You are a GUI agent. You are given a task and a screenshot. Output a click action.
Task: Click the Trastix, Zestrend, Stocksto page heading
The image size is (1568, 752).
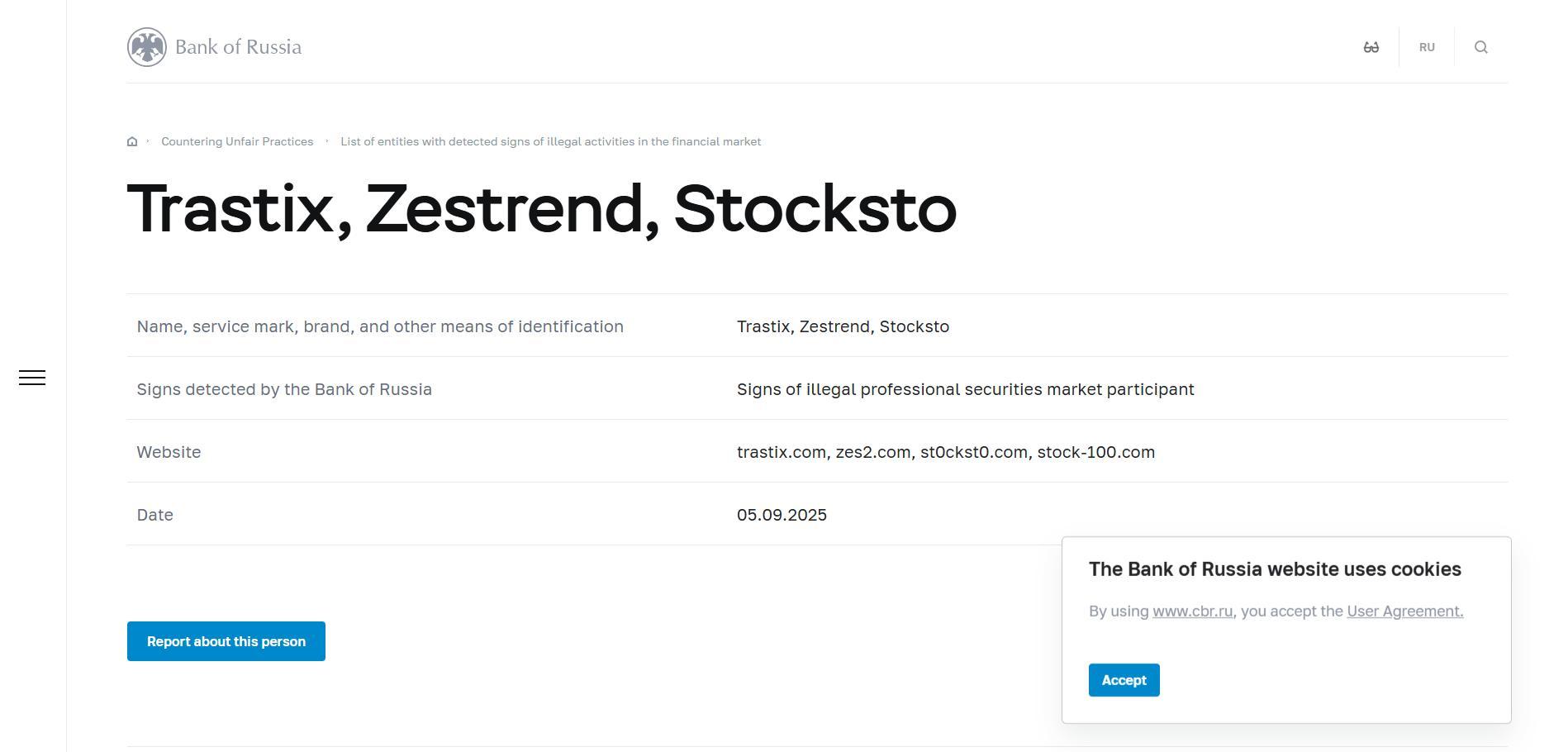click(541, 209)
